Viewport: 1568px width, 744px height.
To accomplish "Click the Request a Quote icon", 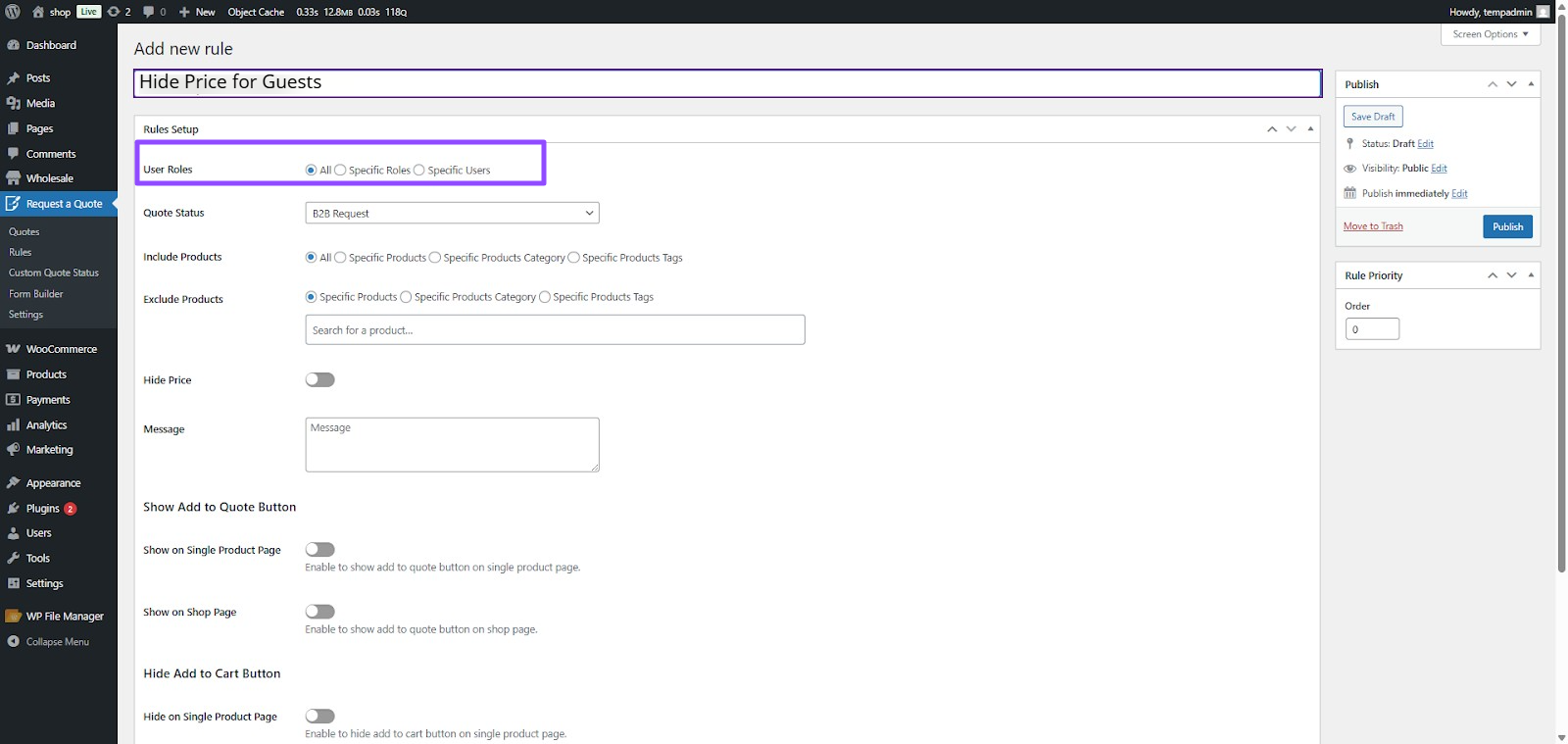I will [13, 204].
